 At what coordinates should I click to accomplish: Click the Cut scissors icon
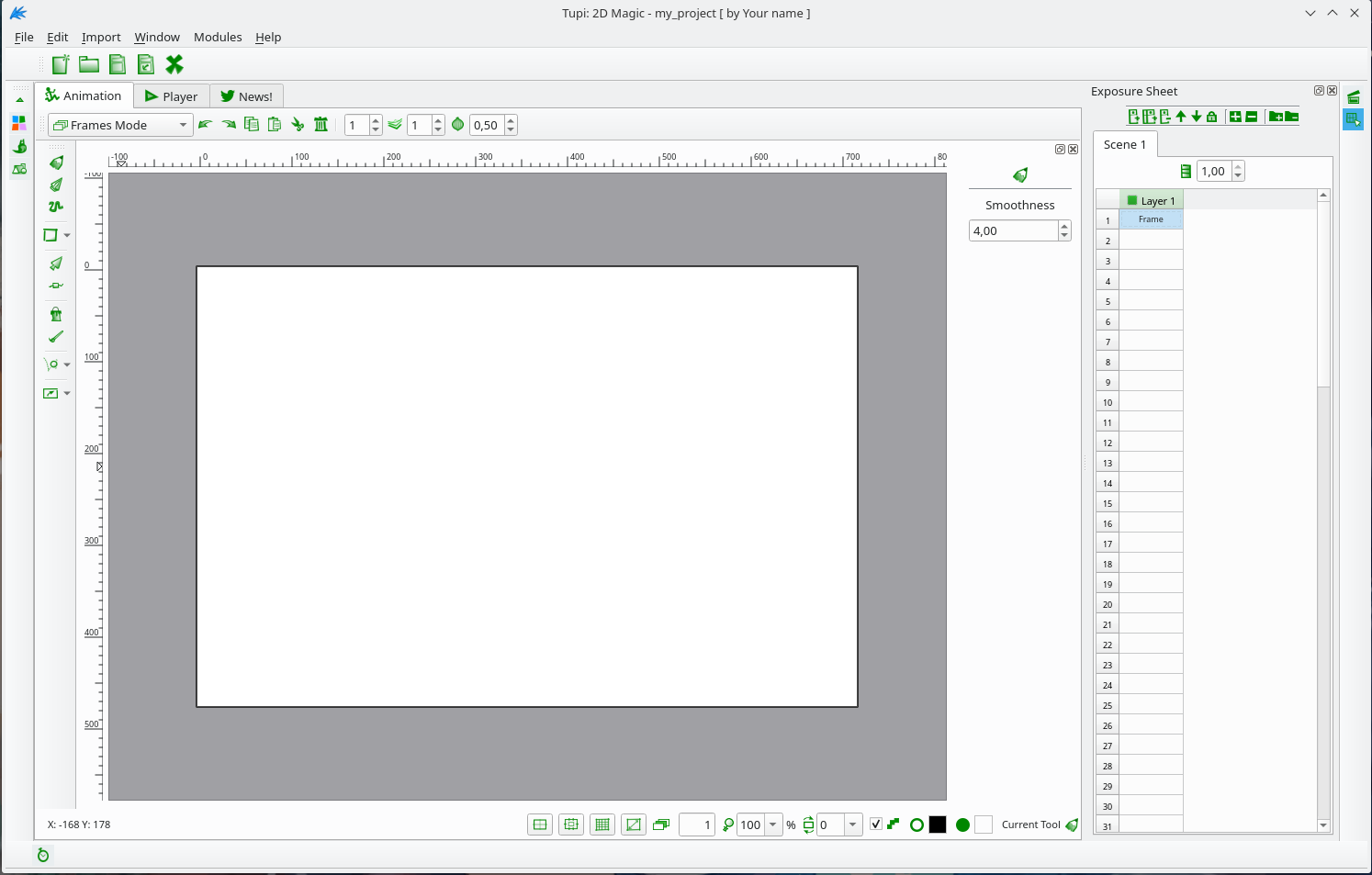coord(298,125)
